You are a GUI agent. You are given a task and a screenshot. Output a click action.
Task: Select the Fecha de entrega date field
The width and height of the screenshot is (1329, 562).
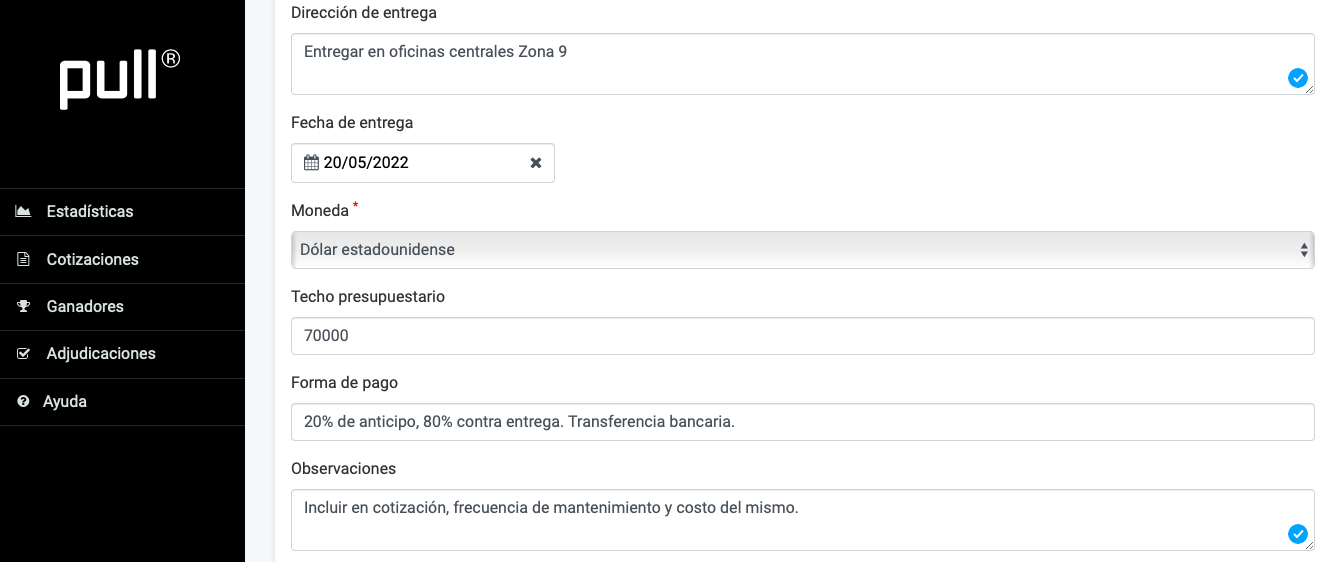pos(420,163)
